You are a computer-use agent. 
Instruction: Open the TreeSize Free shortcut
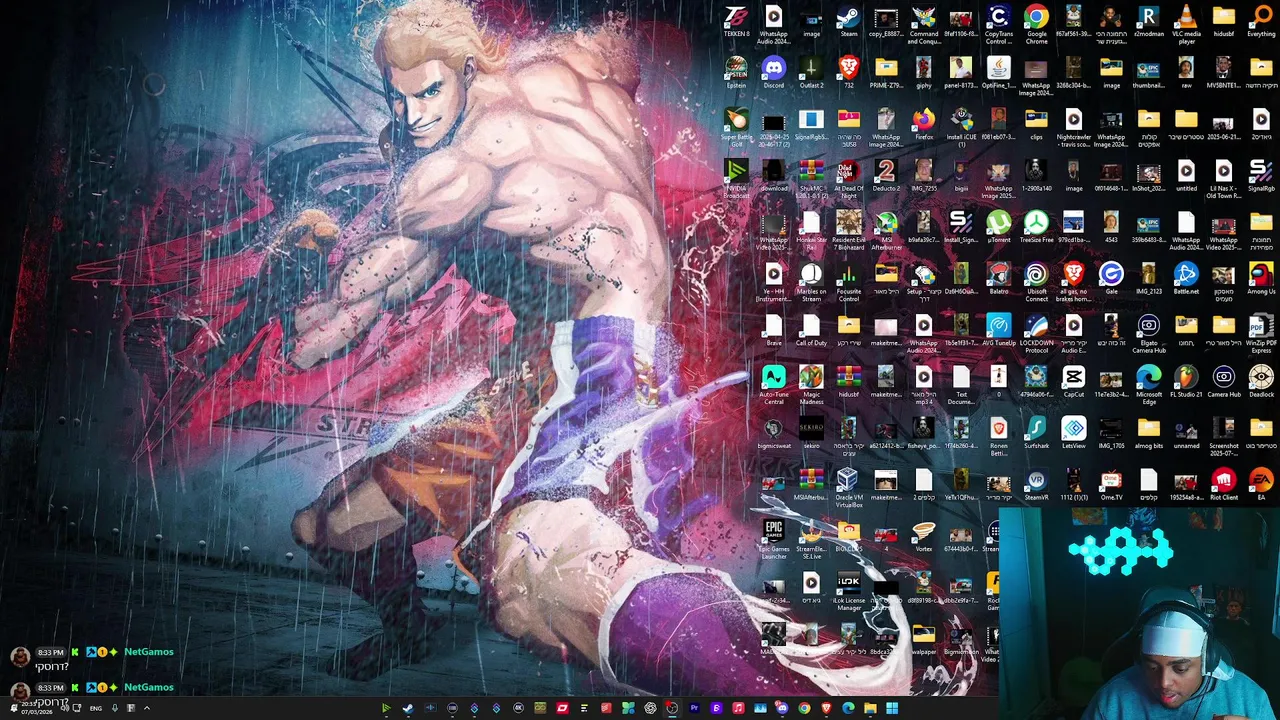pyautogui.click(x=1036, y=228)
